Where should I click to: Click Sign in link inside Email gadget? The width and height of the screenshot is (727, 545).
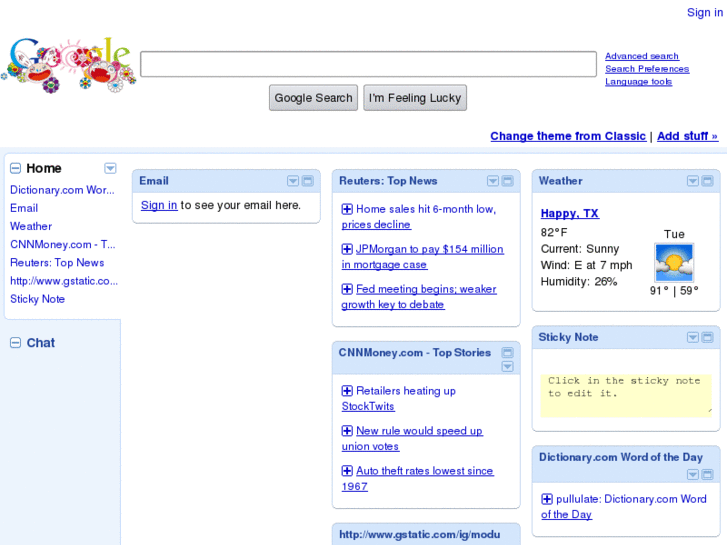(159, 205)
